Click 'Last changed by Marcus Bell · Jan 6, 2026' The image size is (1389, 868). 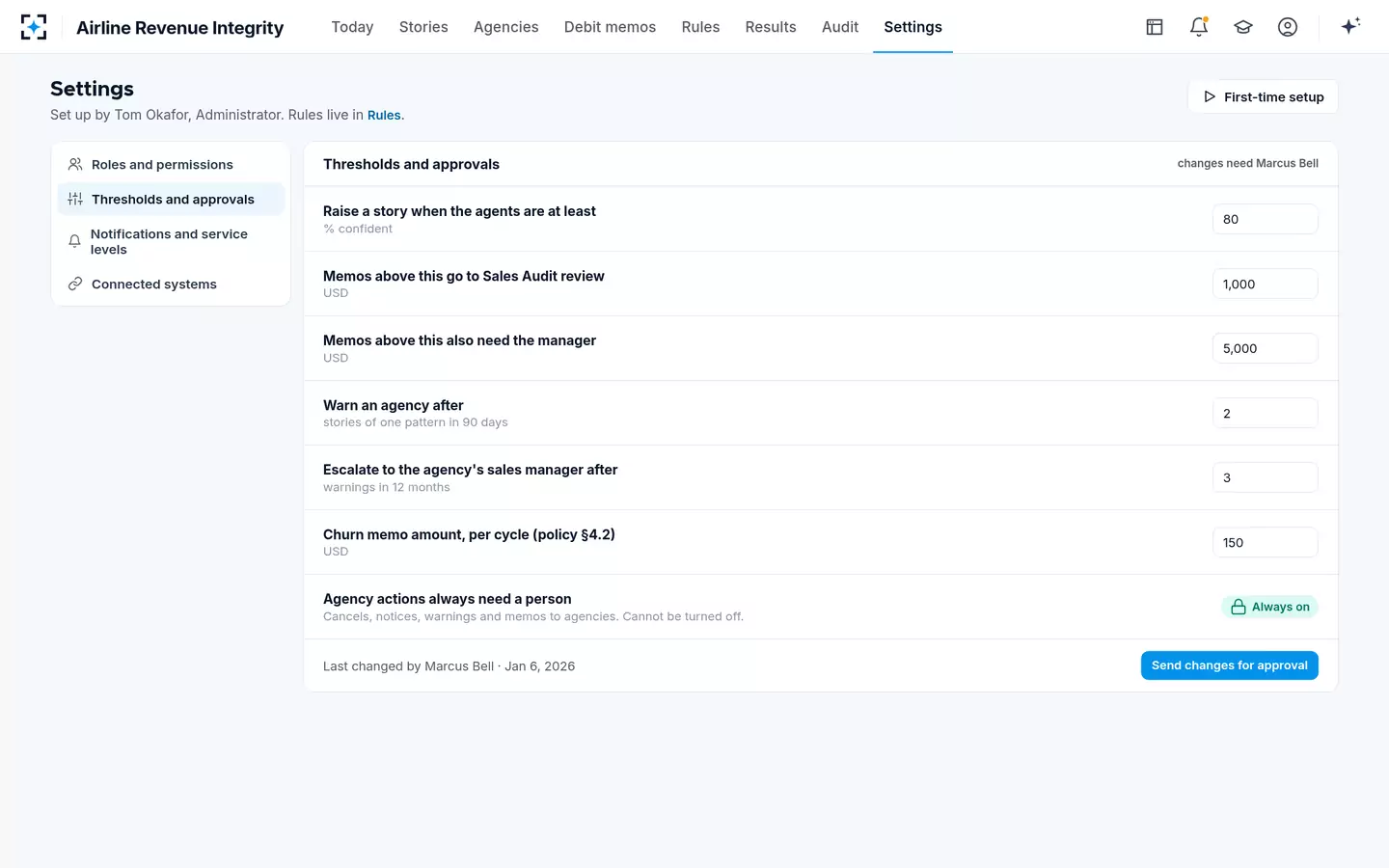pos(449,666)
